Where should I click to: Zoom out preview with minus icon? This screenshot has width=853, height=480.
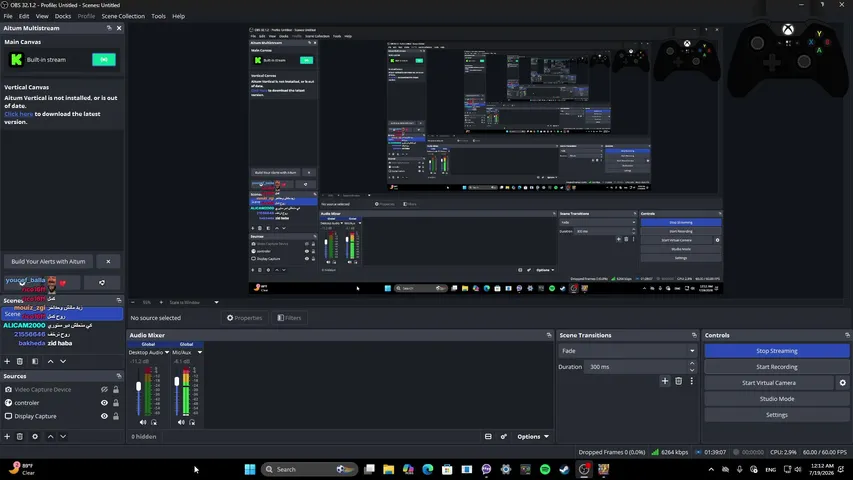click(x=133, y=302)
